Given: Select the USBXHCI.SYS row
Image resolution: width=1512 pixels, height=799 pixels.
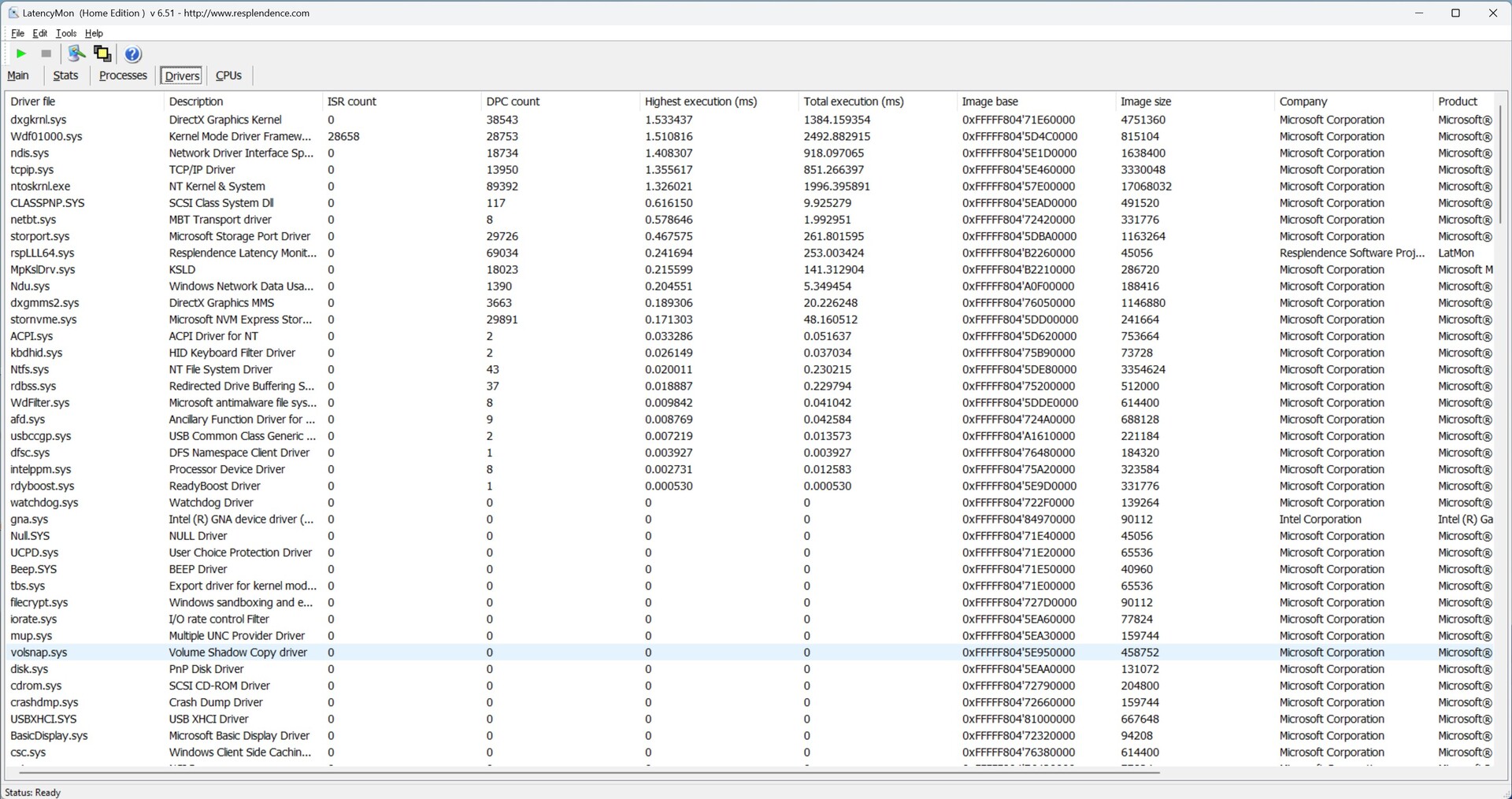Looking at the screenshot, I should (x=750, y=719).
